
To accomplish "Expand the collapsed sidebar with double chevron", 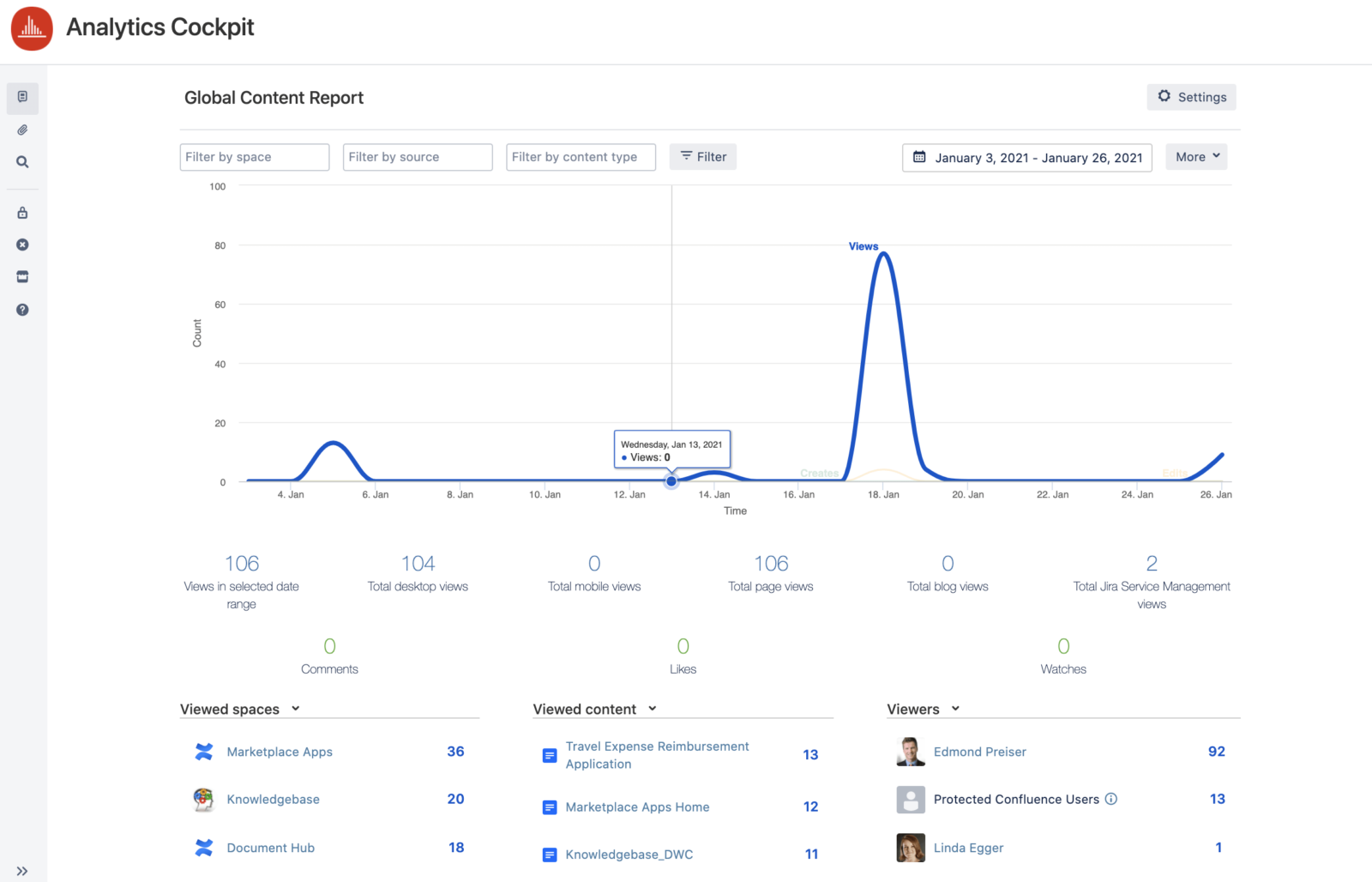I will click(x=22, y=870).
